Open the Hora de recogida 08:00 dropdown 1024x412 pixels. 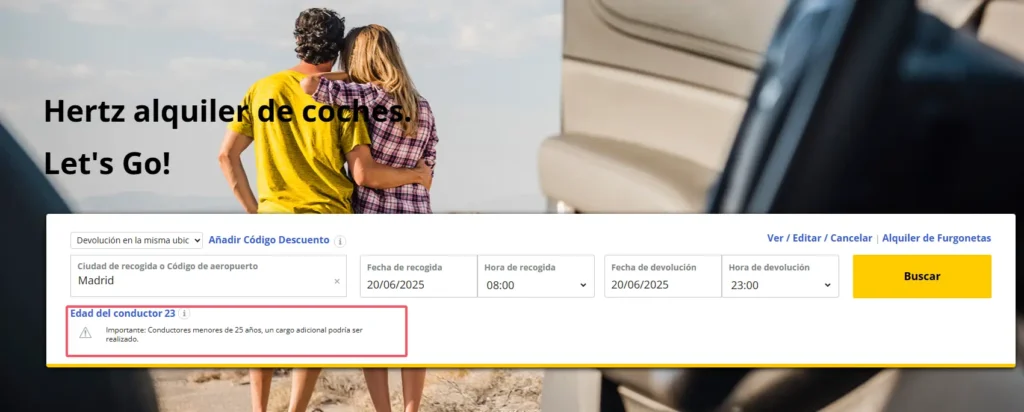pyautogui.click(x=536, y=276)
